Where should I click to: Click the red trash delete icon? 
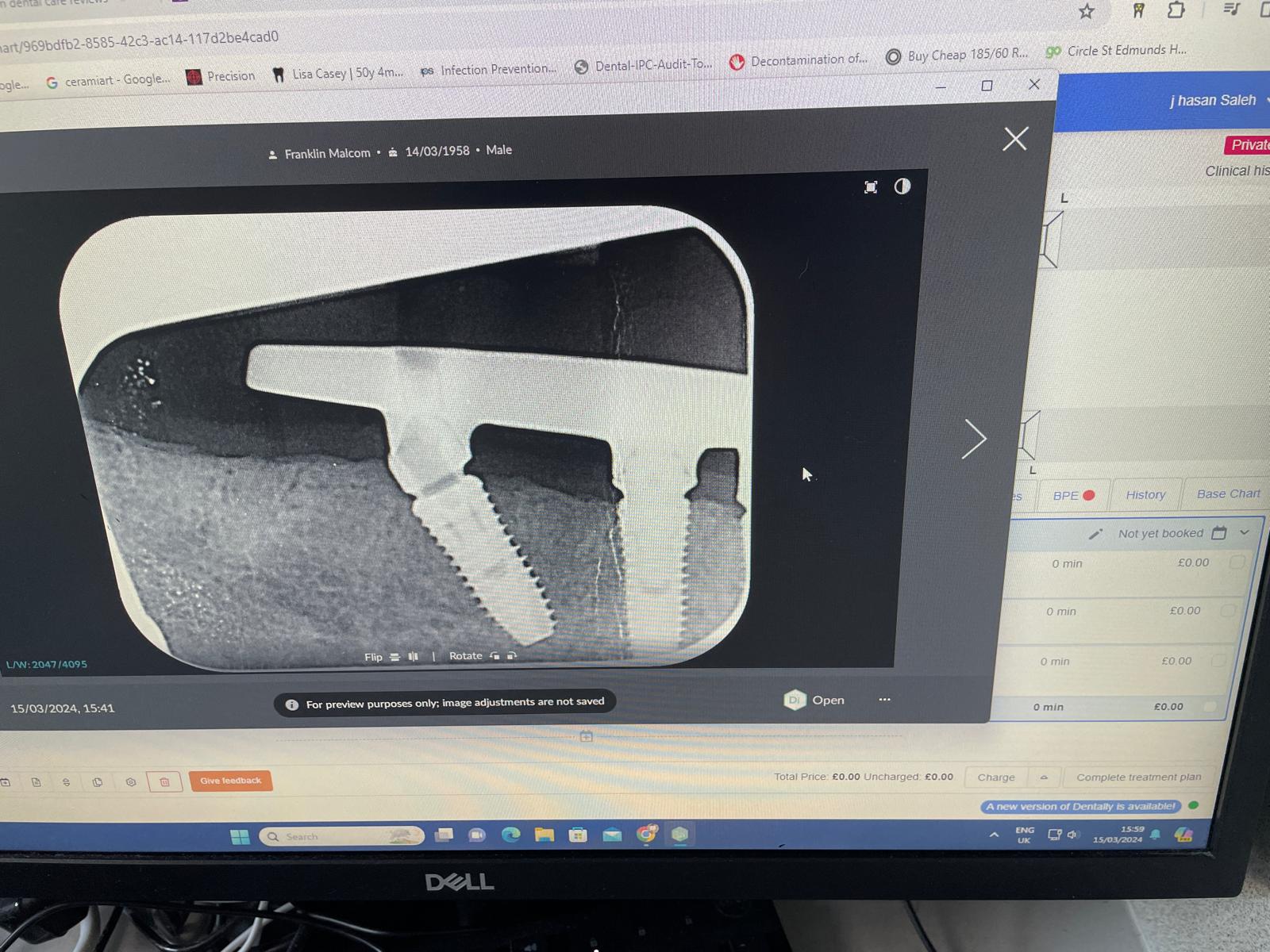pyautogui.click(x=164, y=781)
